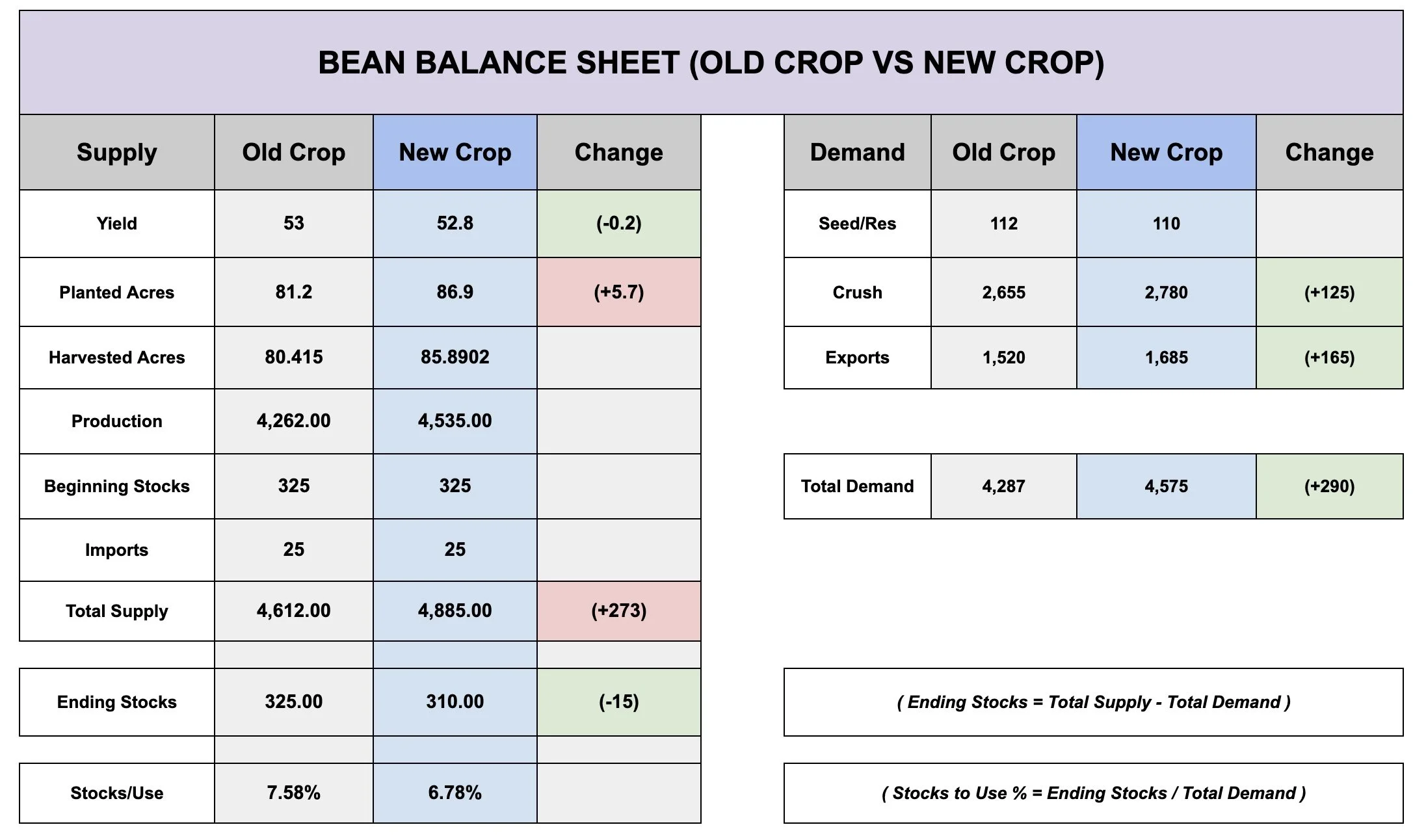Click the New Crop Seed/Res value 110
This screenshot has height=840, width=1426.
tap(1167, 224)
